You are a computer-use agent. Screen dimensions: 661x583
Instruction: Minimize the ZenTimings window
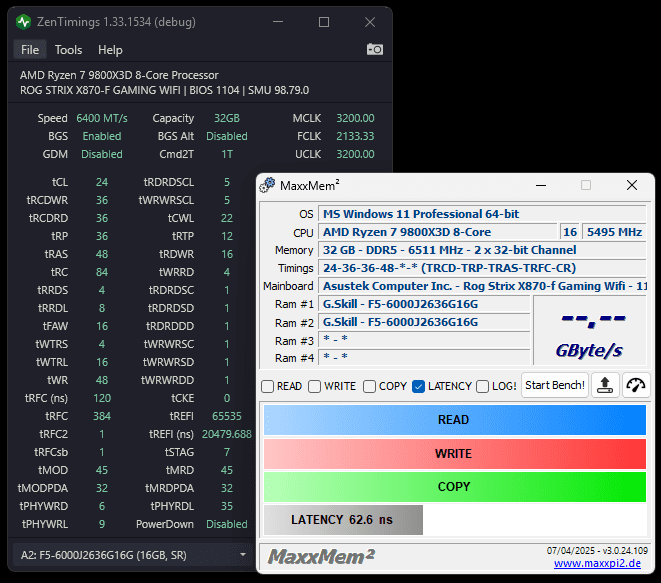278,22
